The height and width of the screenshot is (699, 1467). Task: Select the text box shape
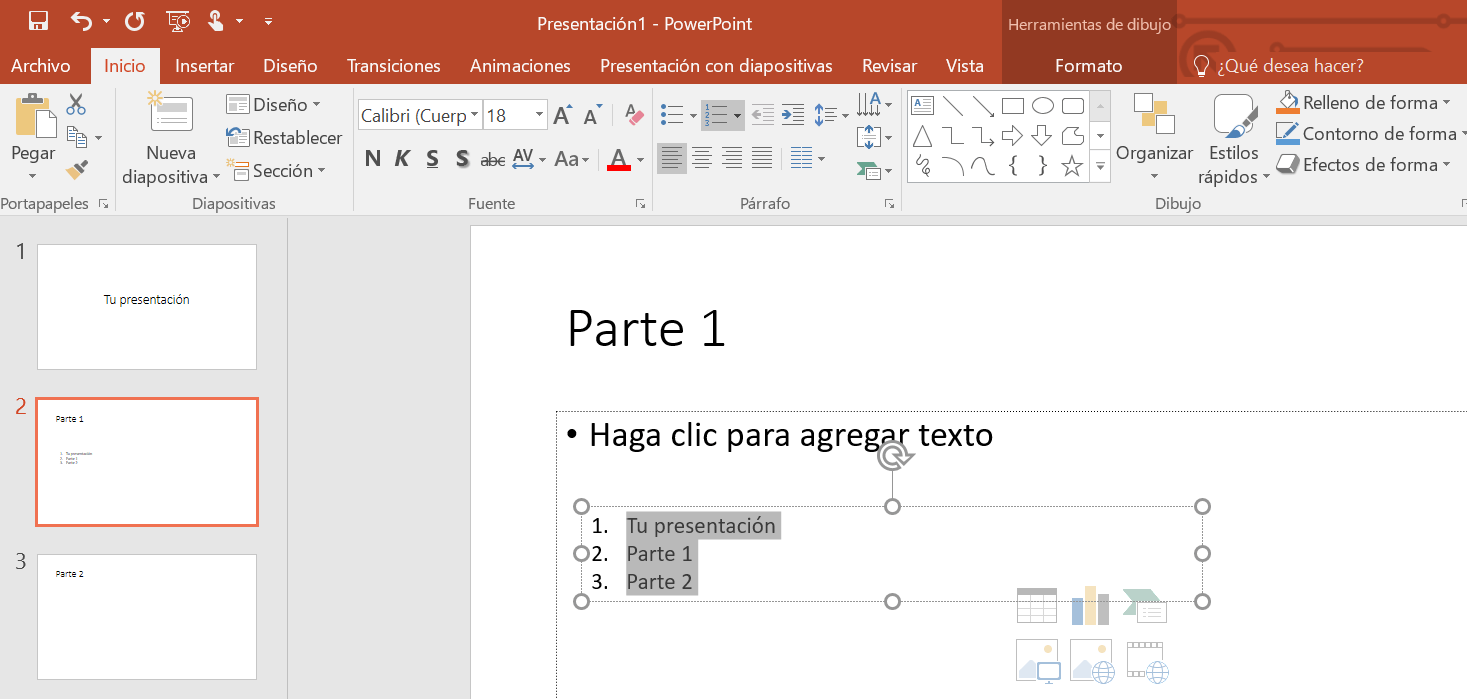(x=923, y=106)
